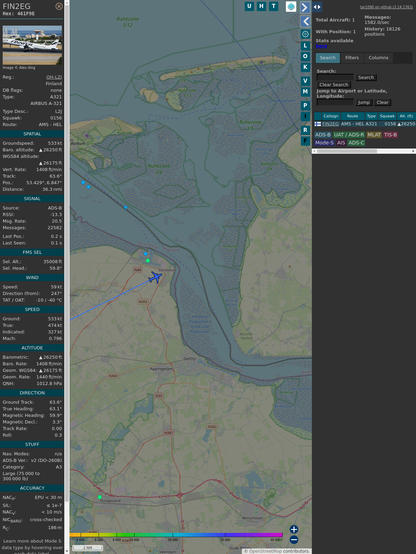416x554 pixels.
Task: Toggle the L map option
Action: coord(305,46)
